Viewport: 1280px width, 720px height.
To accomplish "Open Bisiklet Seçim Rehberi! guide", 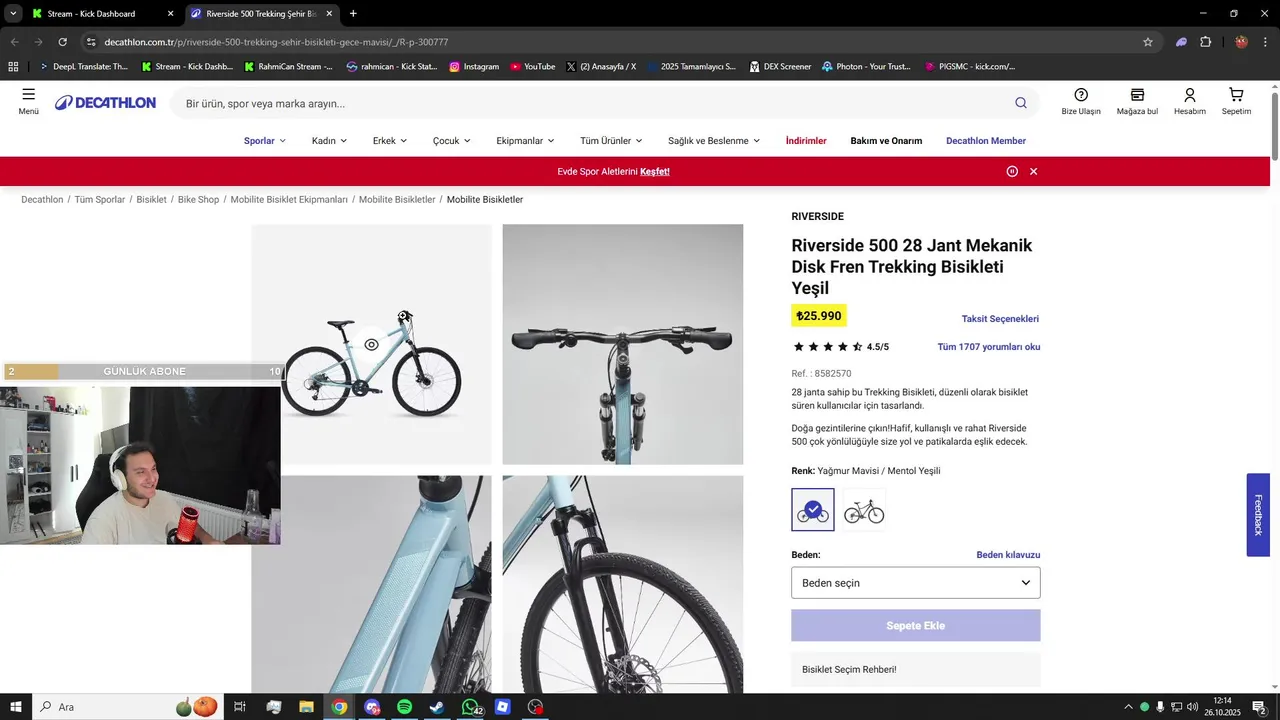I will tap(915, 669).
